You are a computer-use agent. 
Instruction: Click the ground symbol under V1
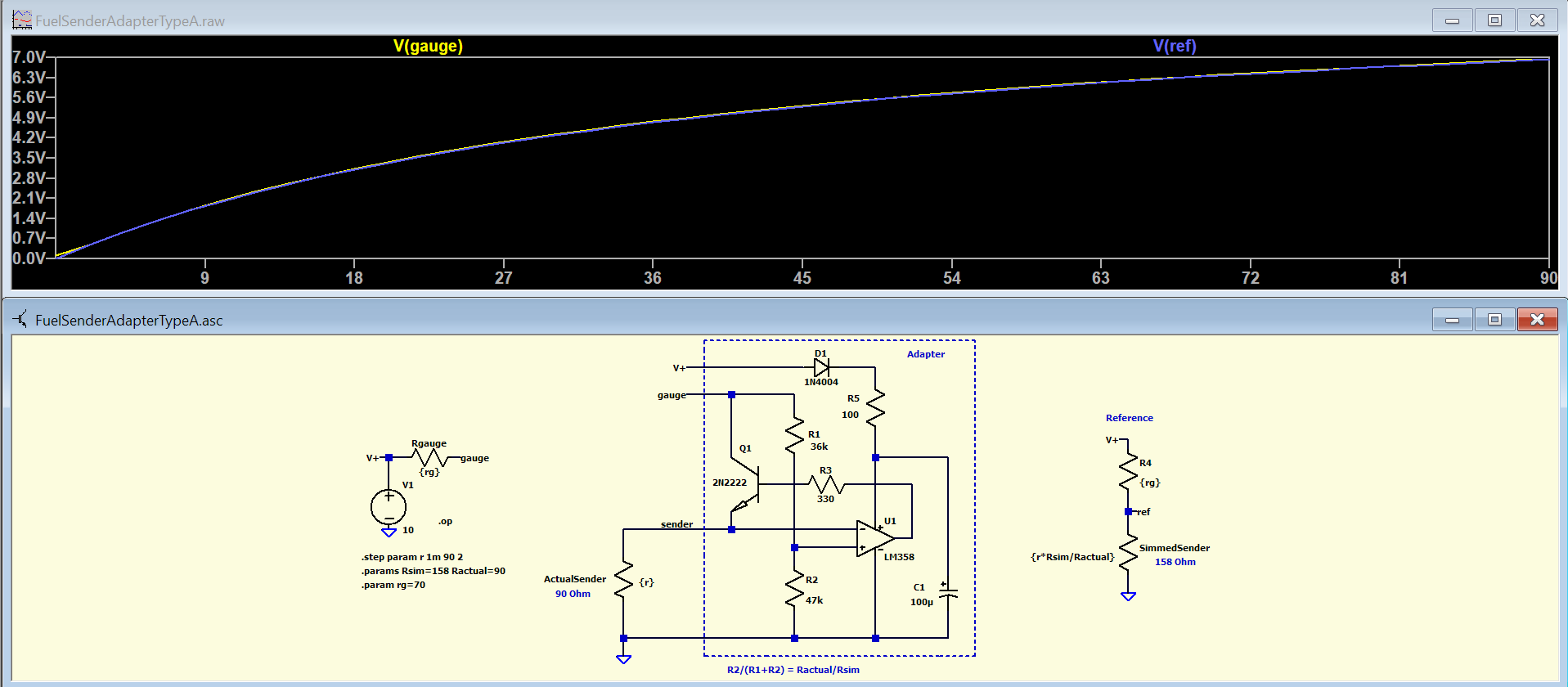tap(389, 532)
